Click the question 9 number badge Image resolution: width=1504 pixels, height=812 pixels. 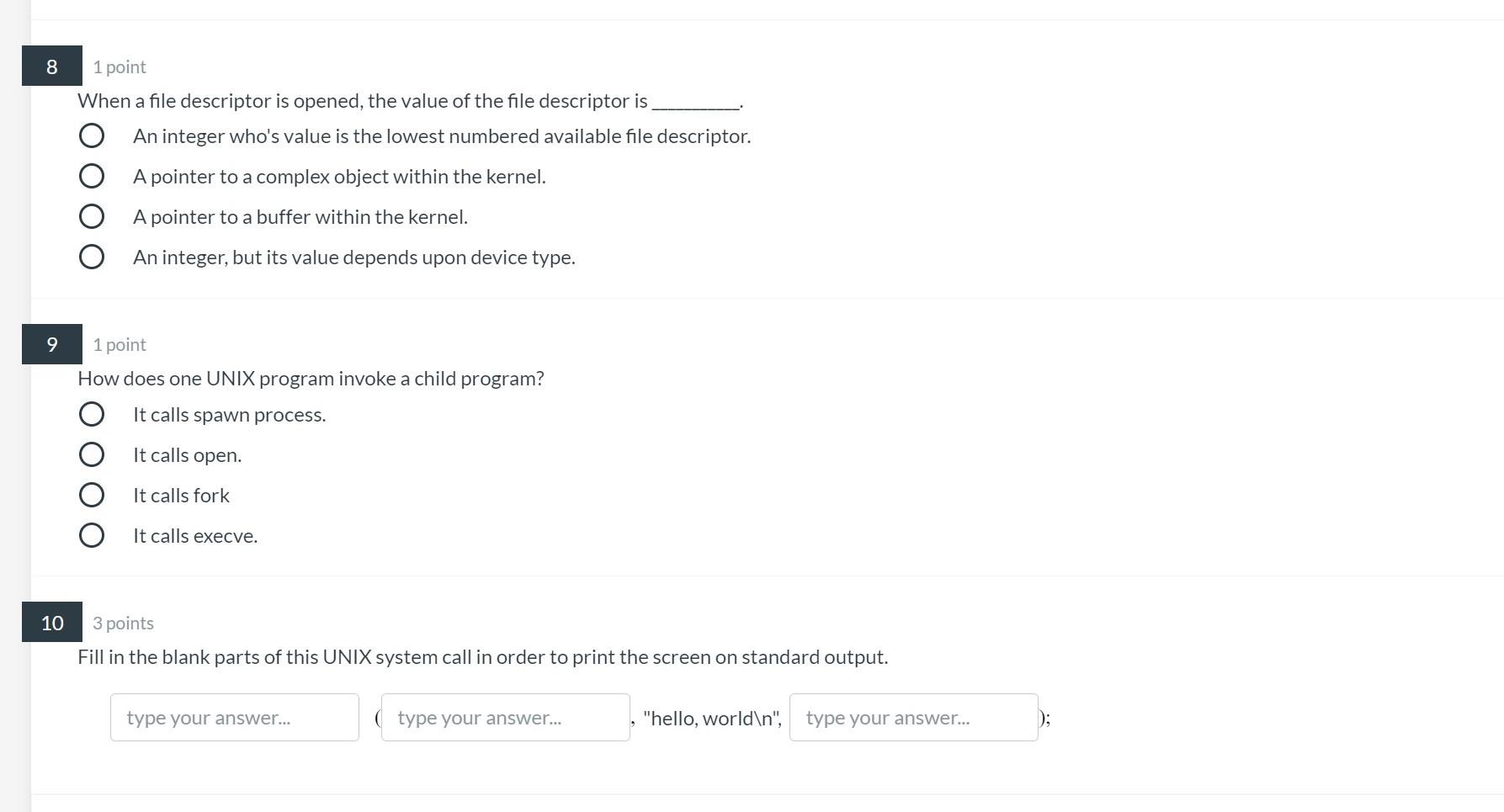(x=51, y=344)
